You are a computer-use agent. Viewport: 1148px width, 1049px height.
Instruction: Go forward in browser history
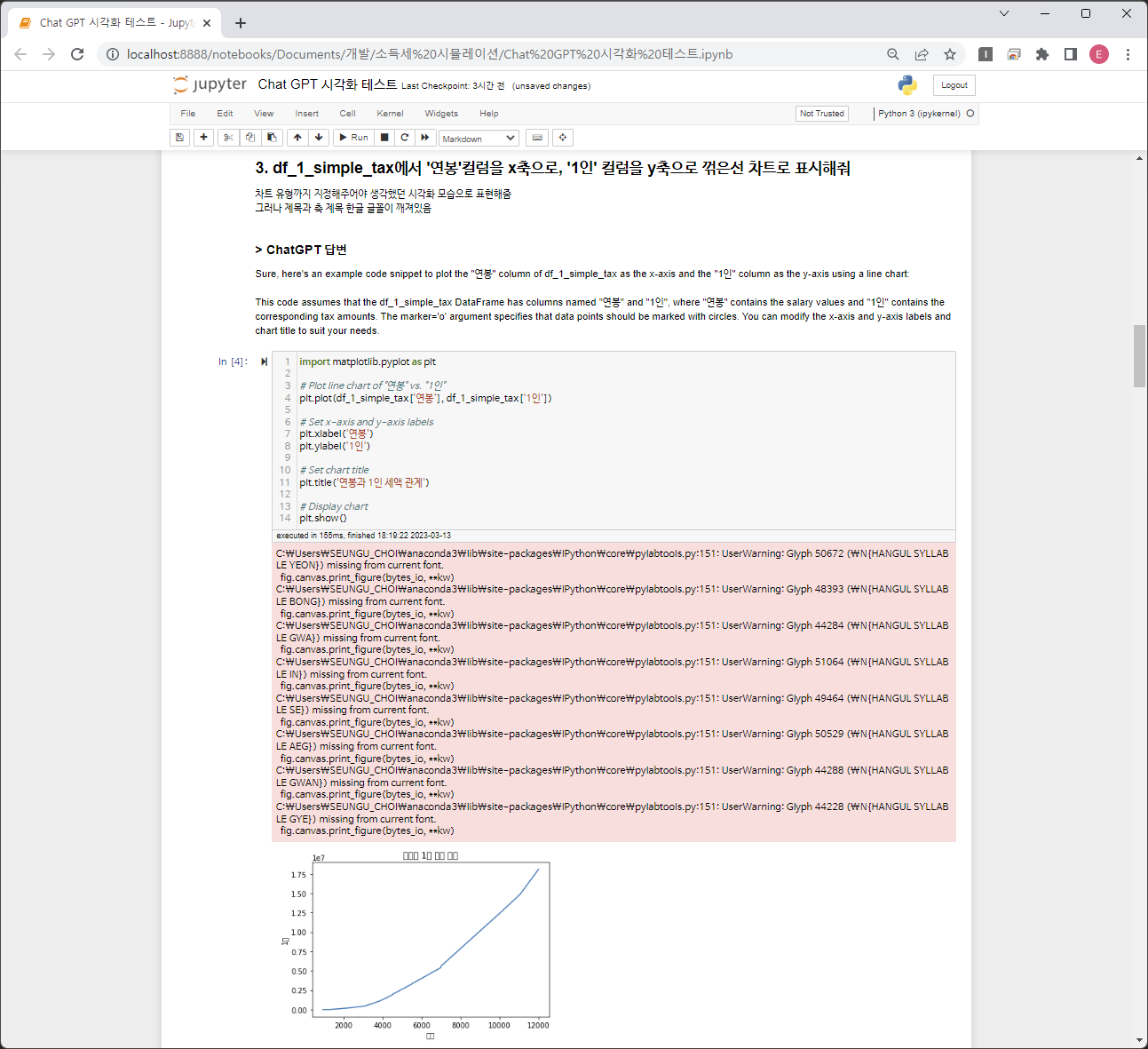pyautogui.click(x=49, y=54)
